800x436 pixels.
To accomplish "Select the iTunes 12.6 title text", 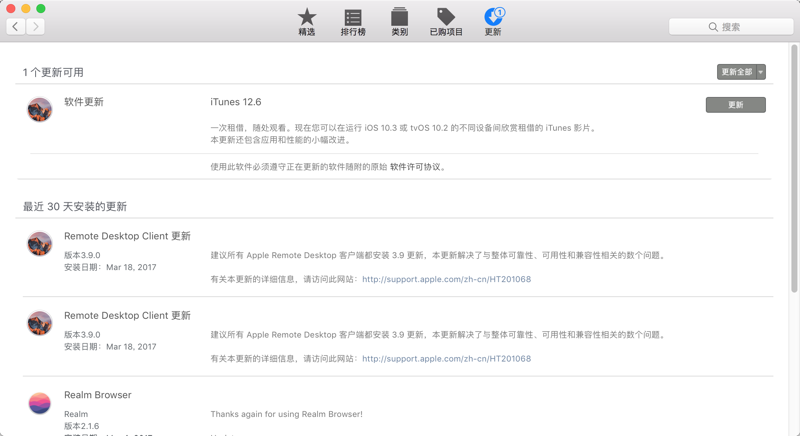I will [x=236, y=102].
